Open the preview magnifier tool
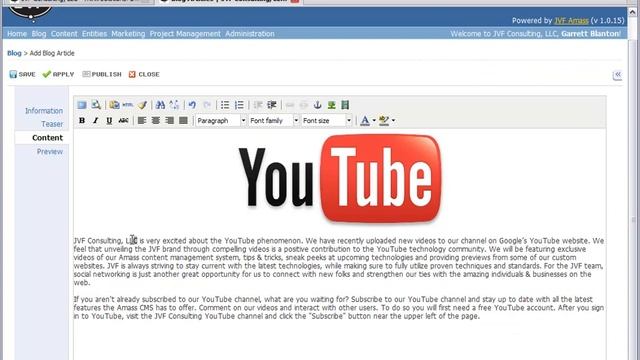The height and width of the screenshot is (360, 640). [x=96, y=105]
